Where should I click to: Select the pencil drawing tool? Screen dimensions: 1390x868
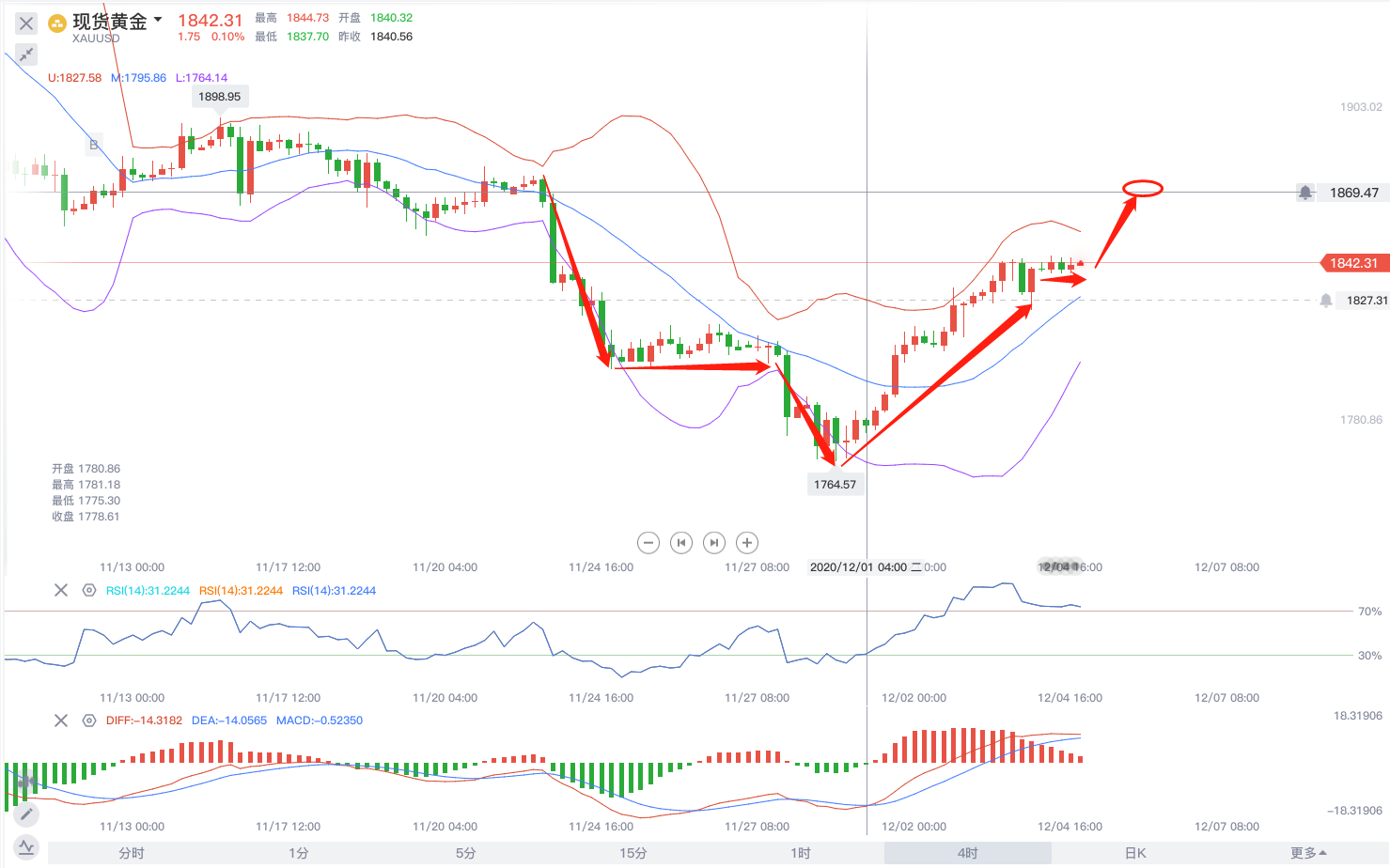[x=26, y=814]
